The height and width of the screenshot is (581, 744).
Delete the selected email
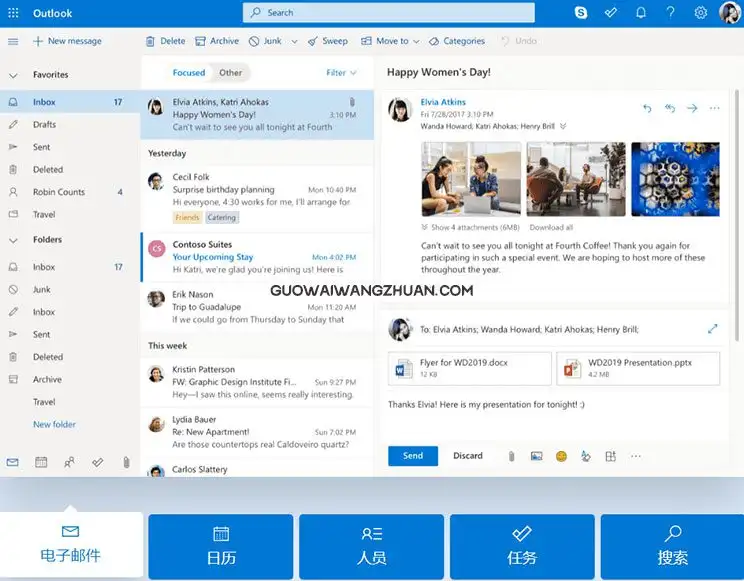[165, 41]
